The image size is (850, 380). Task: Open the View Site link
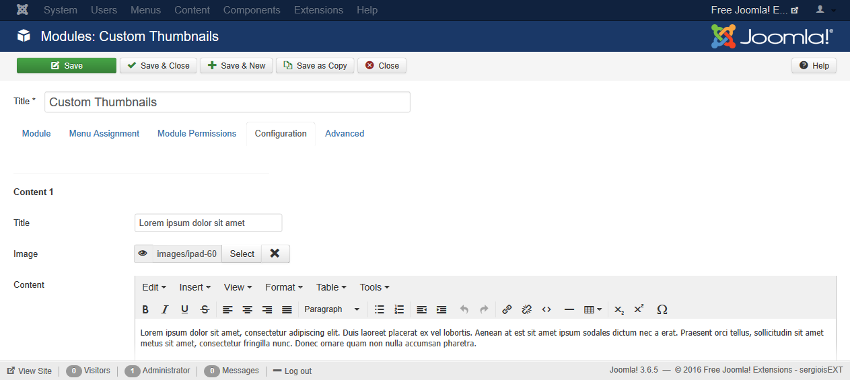pos(30,371)
